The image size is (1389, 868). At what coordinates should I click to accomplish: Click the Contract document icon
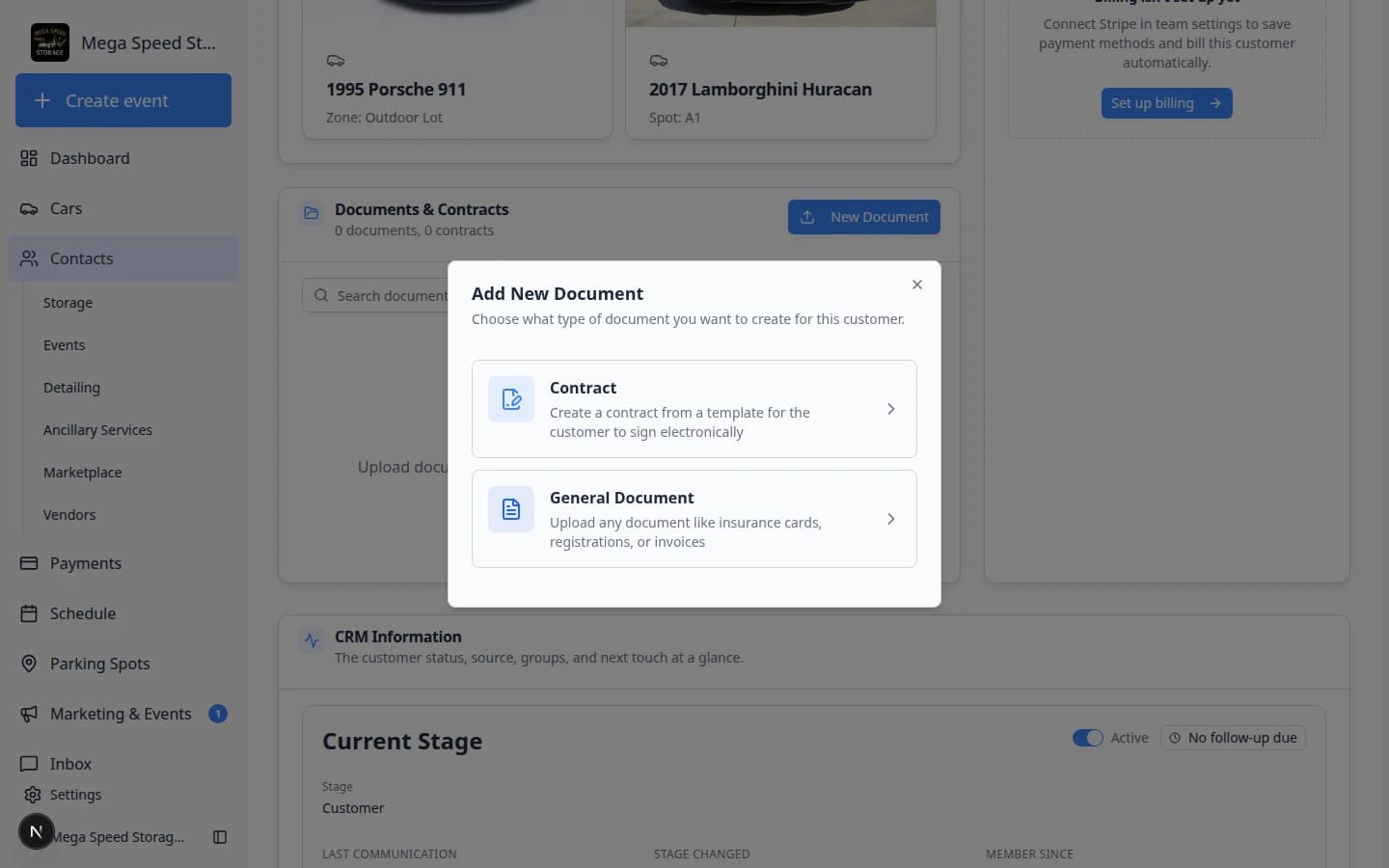point(511,399)
